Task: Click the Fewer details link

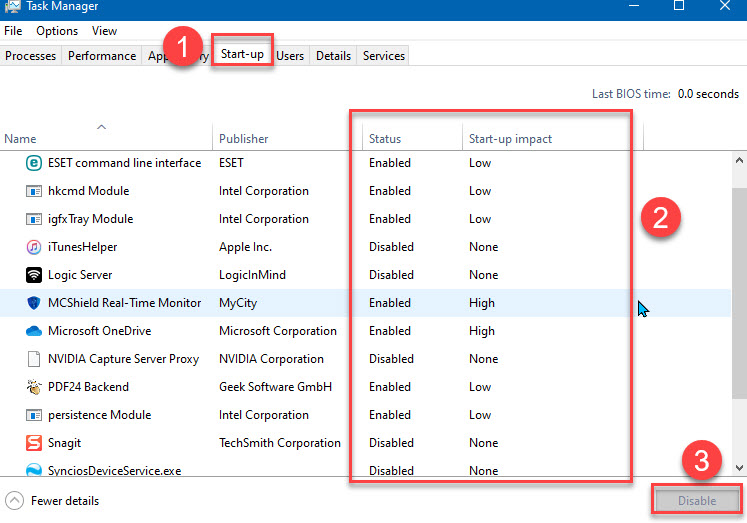Action: [65, 501]
